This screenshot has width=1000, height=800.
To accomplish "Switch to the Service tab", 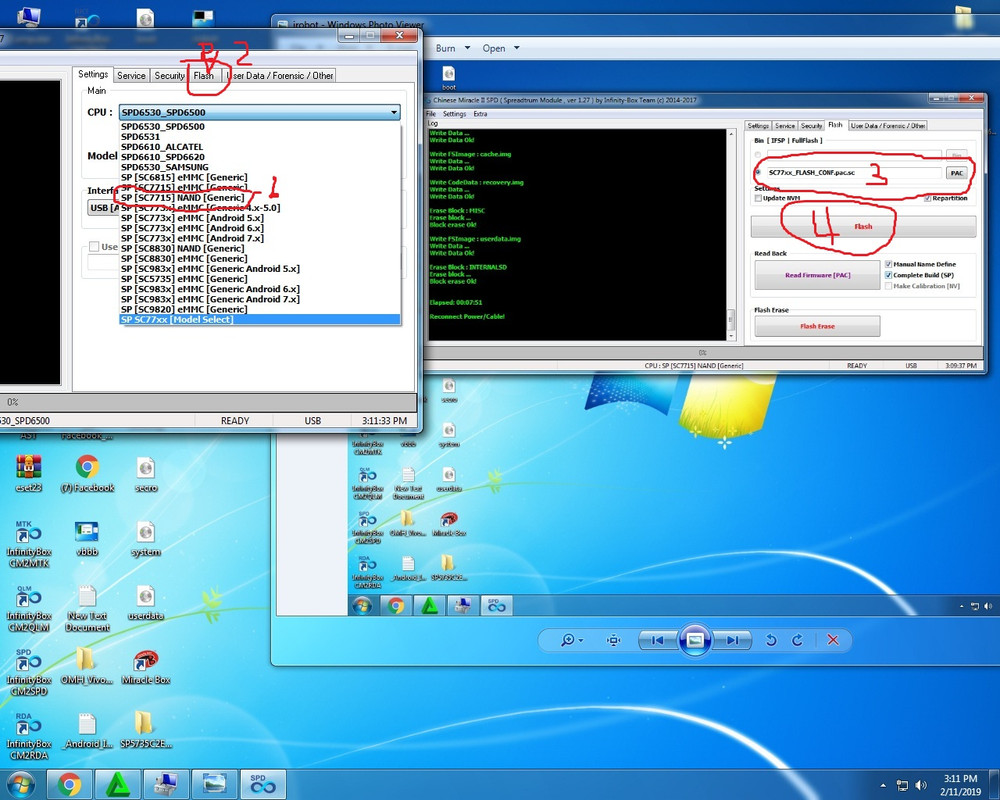I will point(131,75).
